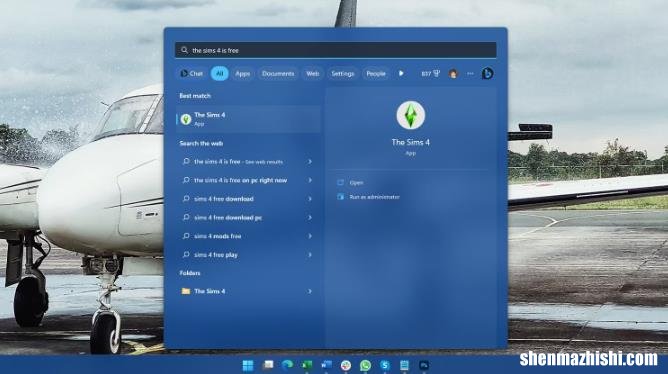Launch Microsoft Edge from the taskbar

[287, 365]
